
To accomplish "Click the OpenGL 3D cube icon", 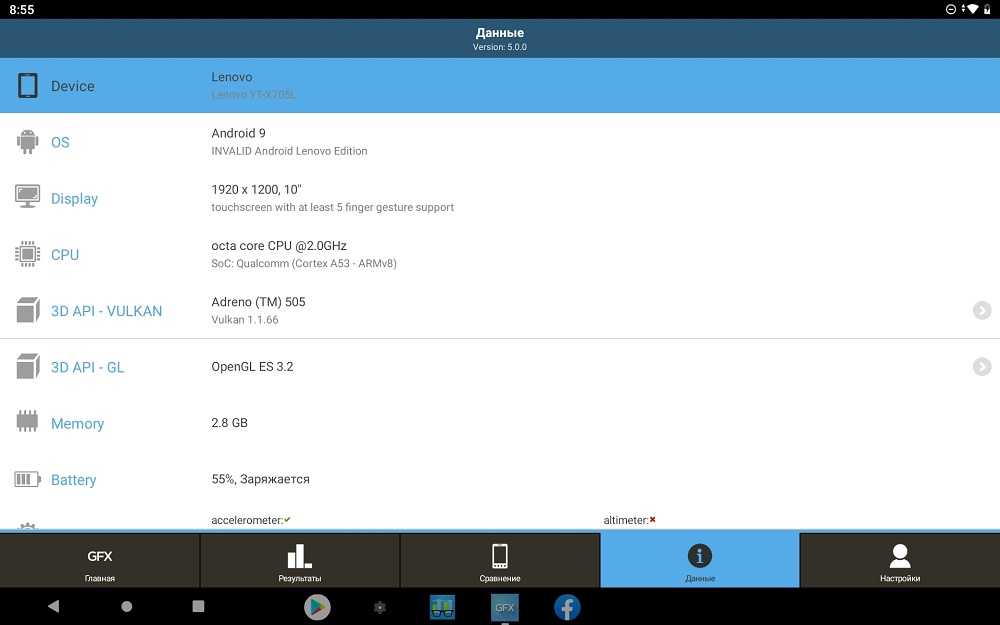I will 28,367.
